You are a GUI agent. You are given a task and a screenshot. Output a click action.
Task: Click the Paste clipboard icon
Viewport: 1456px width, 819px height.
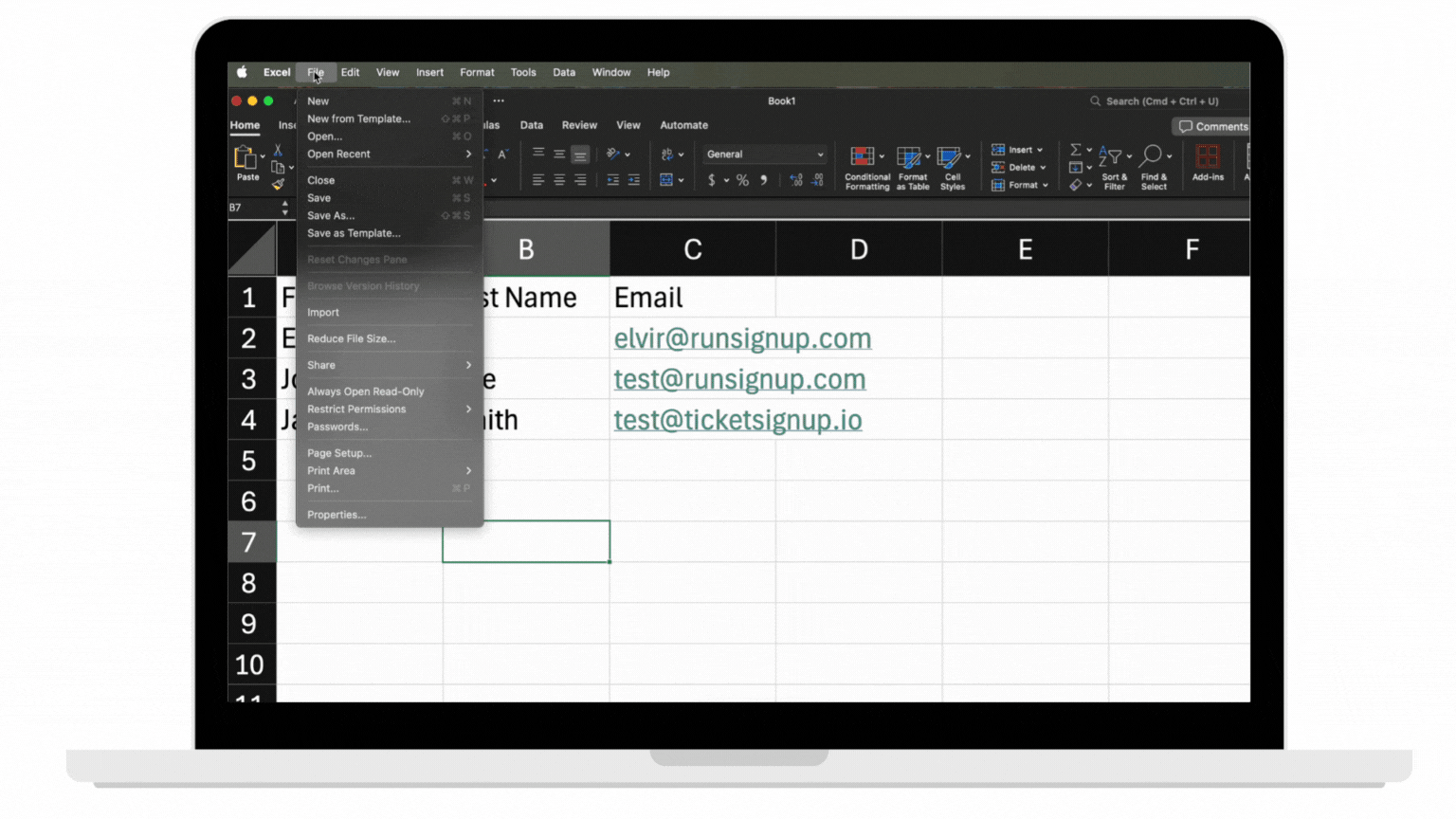245,157
